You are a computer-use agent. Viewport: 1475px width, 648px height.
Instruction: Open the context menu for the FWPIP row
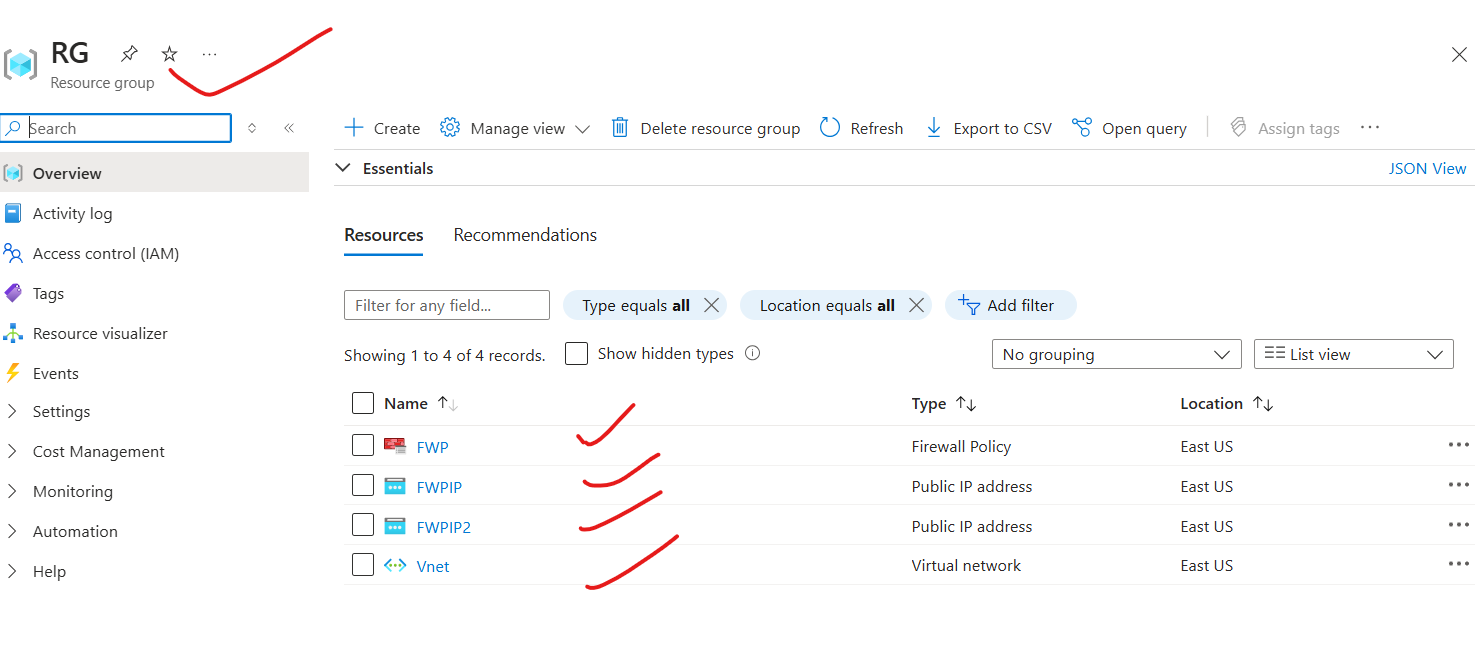point(1458,485)
